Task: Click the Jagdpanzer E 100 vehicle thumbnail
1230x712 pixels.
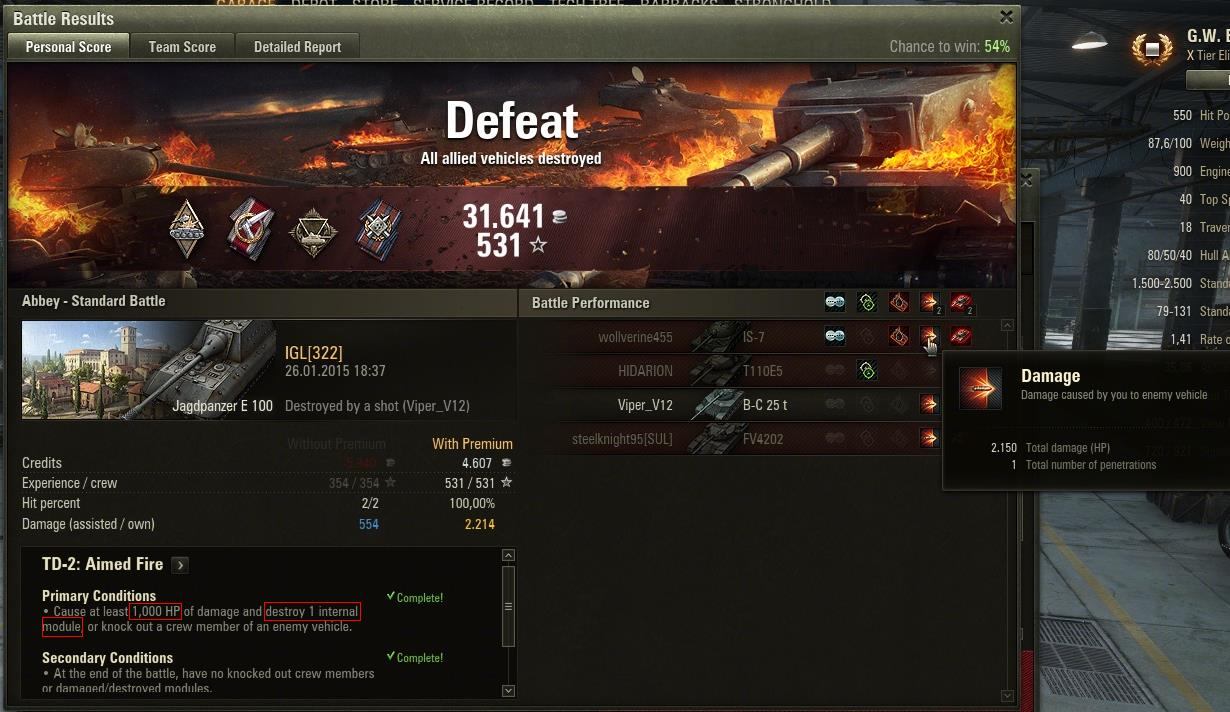Action: 149,370
